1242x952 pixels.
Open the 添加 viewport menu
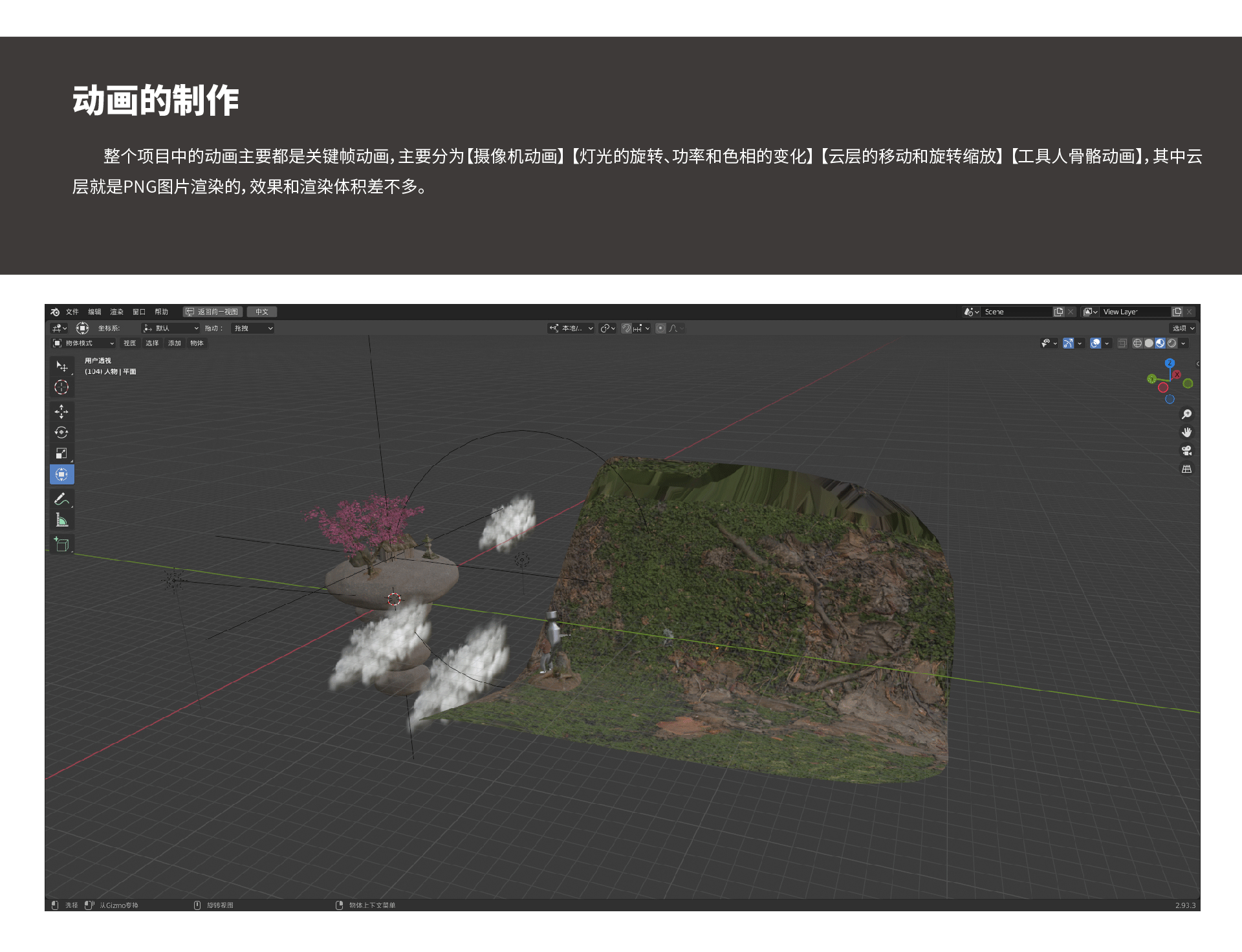pyautogui.click(x=175, y=343)
